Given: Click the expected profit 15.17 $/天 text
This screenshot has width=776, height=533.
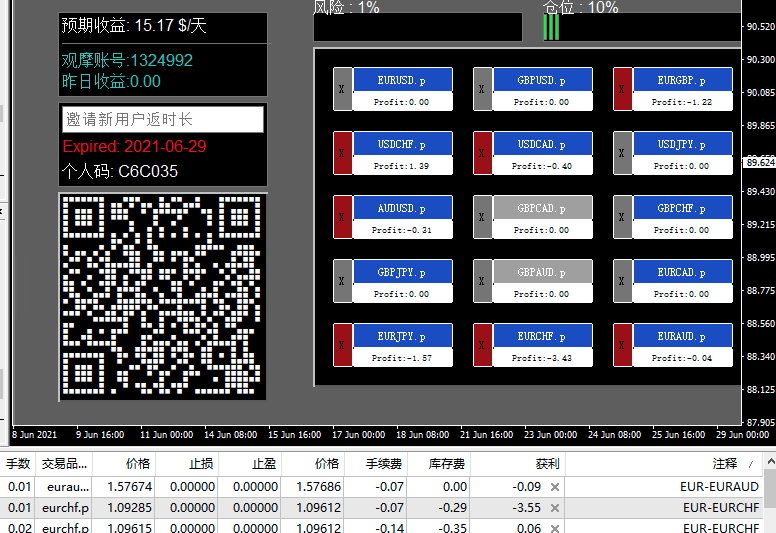Looking at the screenshot, I should coord(134,25).
